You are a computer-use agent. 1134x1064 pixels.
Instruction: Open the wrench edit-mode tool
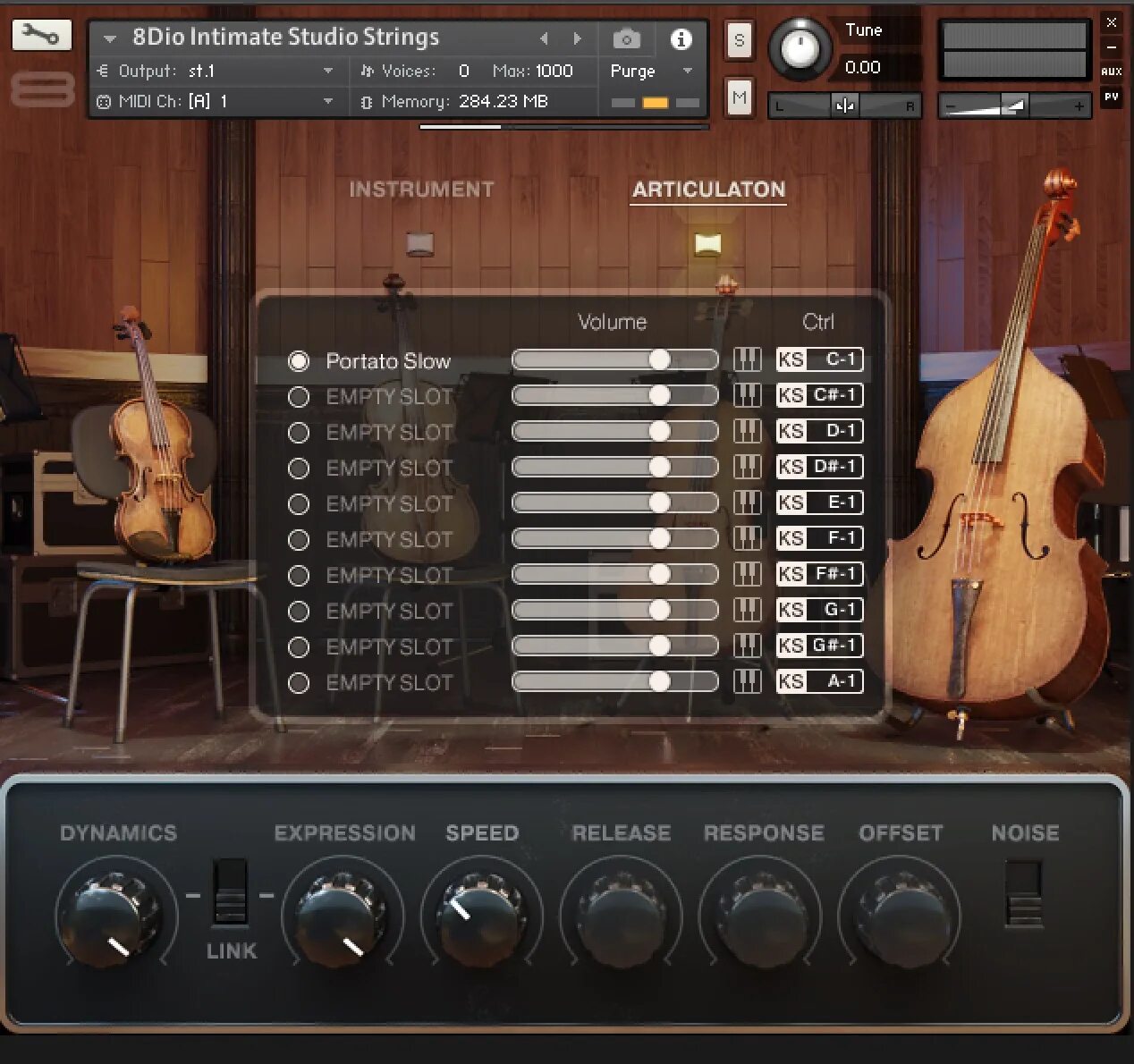41,36
